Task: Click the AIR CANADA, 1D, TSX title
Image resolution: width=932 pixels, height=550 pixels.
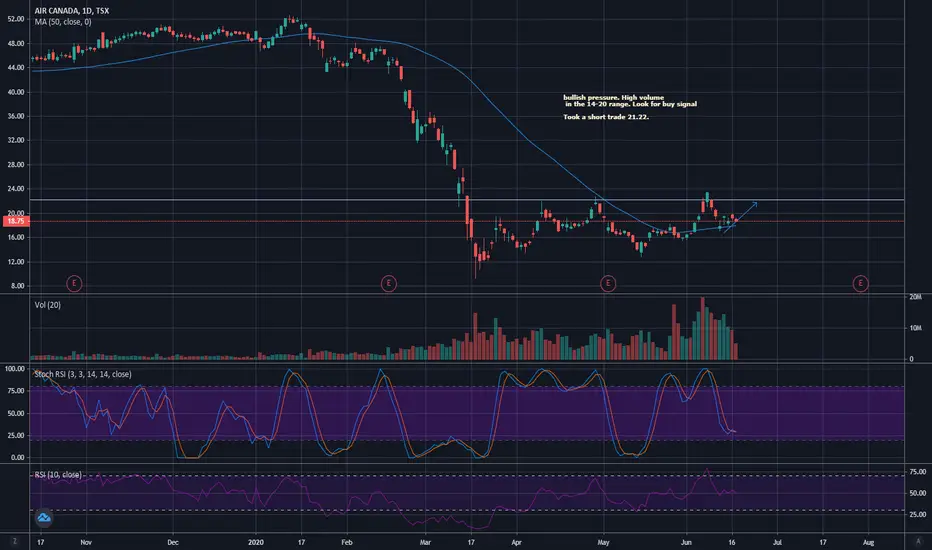Action: (x=71, y=11)
